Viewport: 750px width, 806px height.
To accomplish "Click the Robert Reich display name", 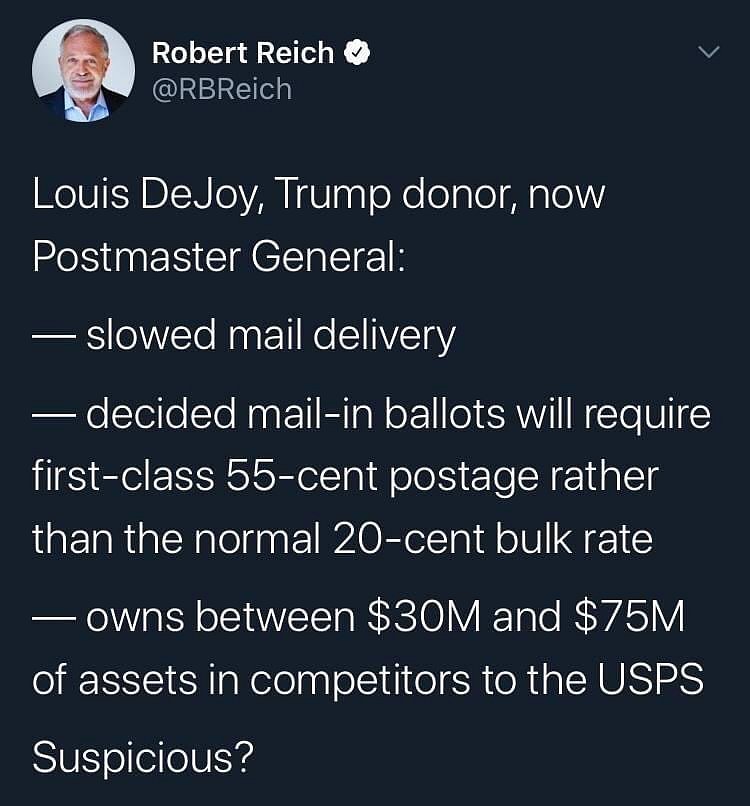I will (242, 53).
